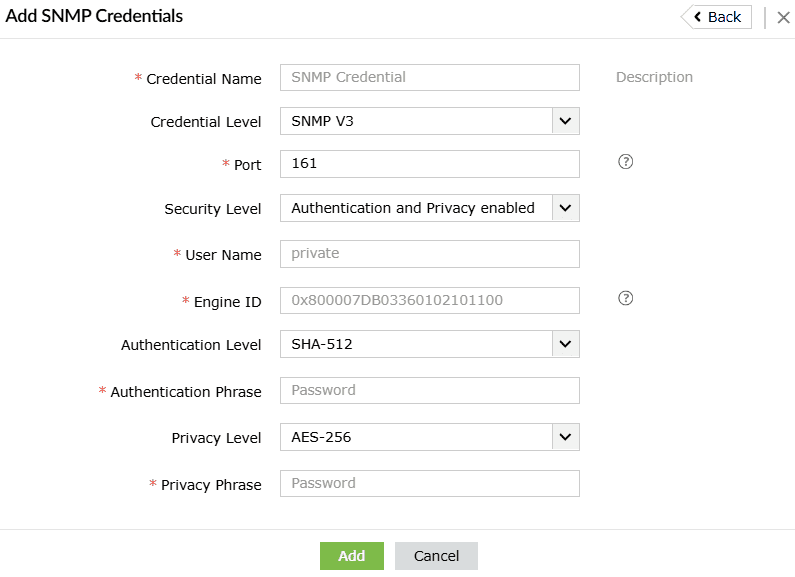Click the Port number field
The width and height of the screenshot is (795, 577).
coord(429,163)
